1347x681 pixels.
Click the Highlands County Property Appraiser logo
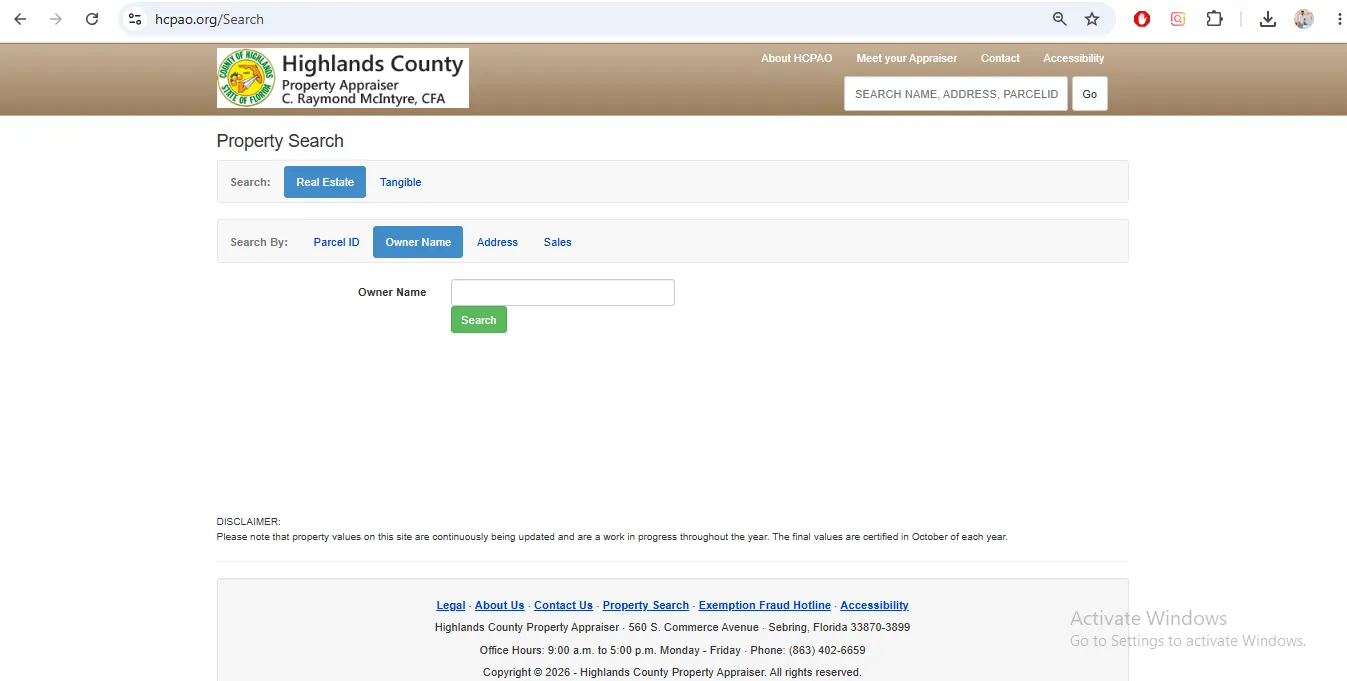point(343,78)
